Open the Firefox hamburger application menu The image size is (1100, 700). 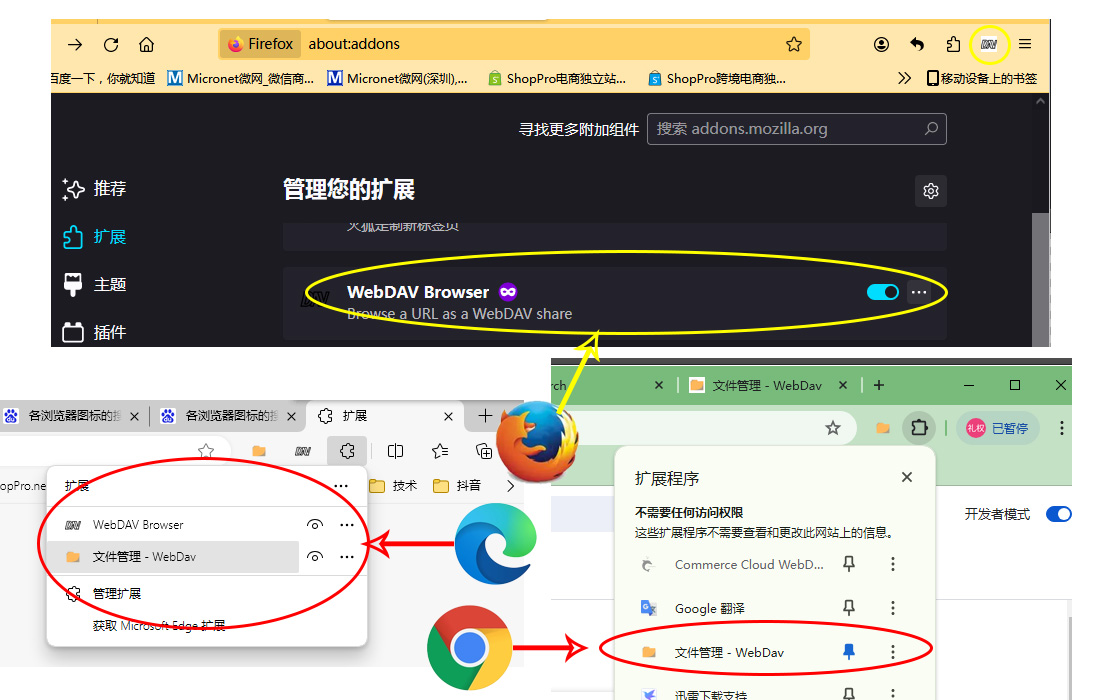[x=1025, y=44]
